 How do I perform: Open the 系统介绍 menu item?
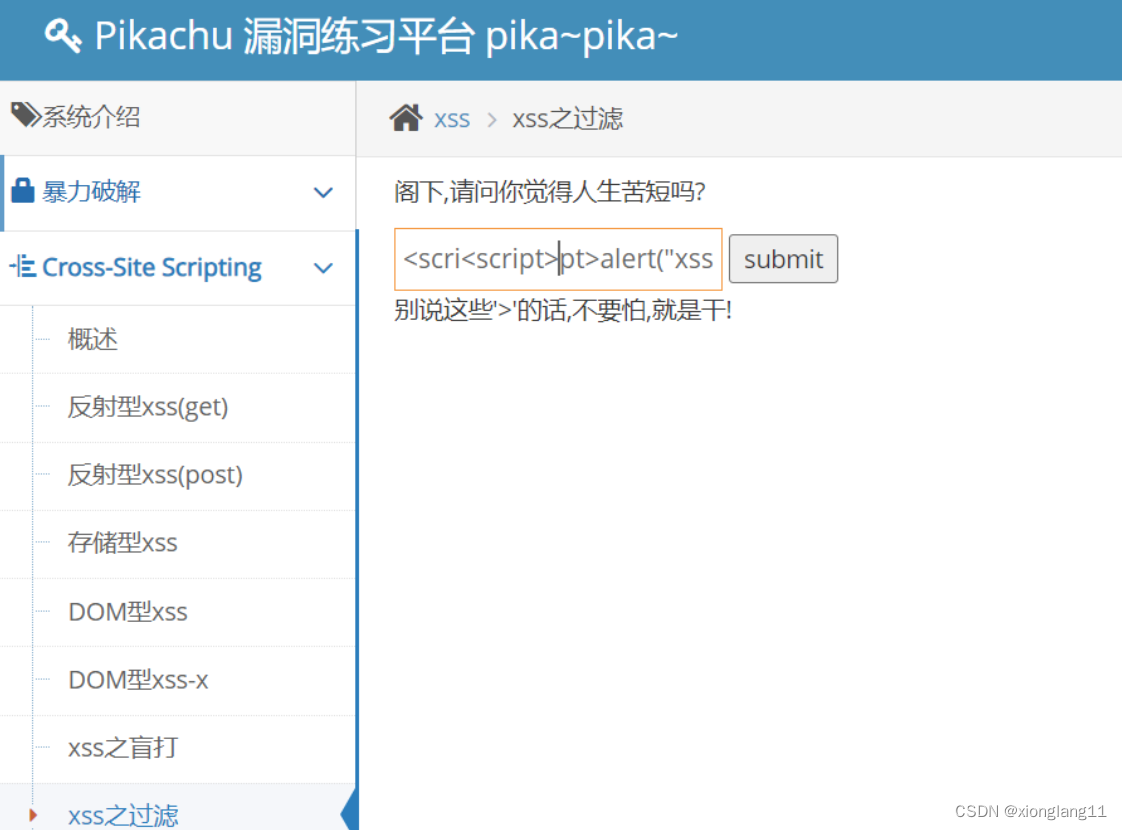click(x=177, y=117)
